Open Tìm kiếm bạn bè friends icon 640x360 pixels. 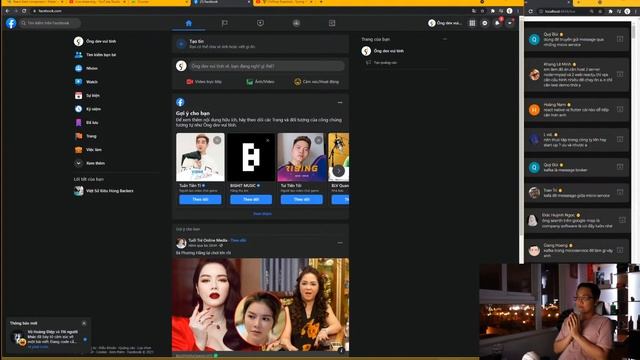(x=79, y=55)
